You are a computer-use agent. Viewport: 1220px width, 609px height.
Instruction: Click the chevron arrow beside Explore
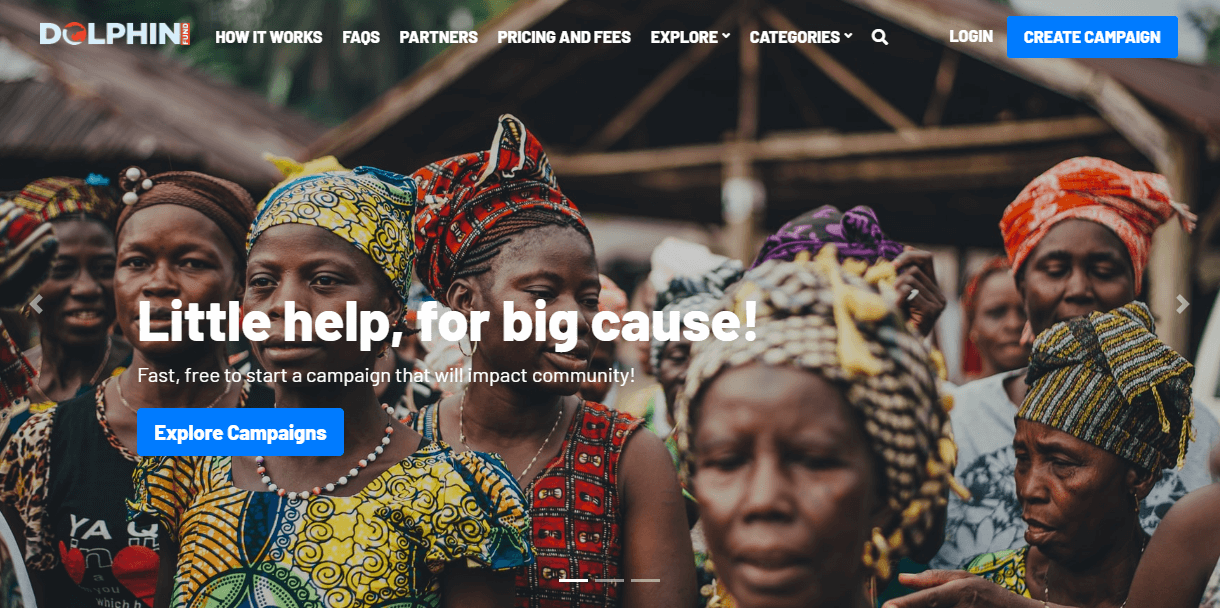[727, 36]
